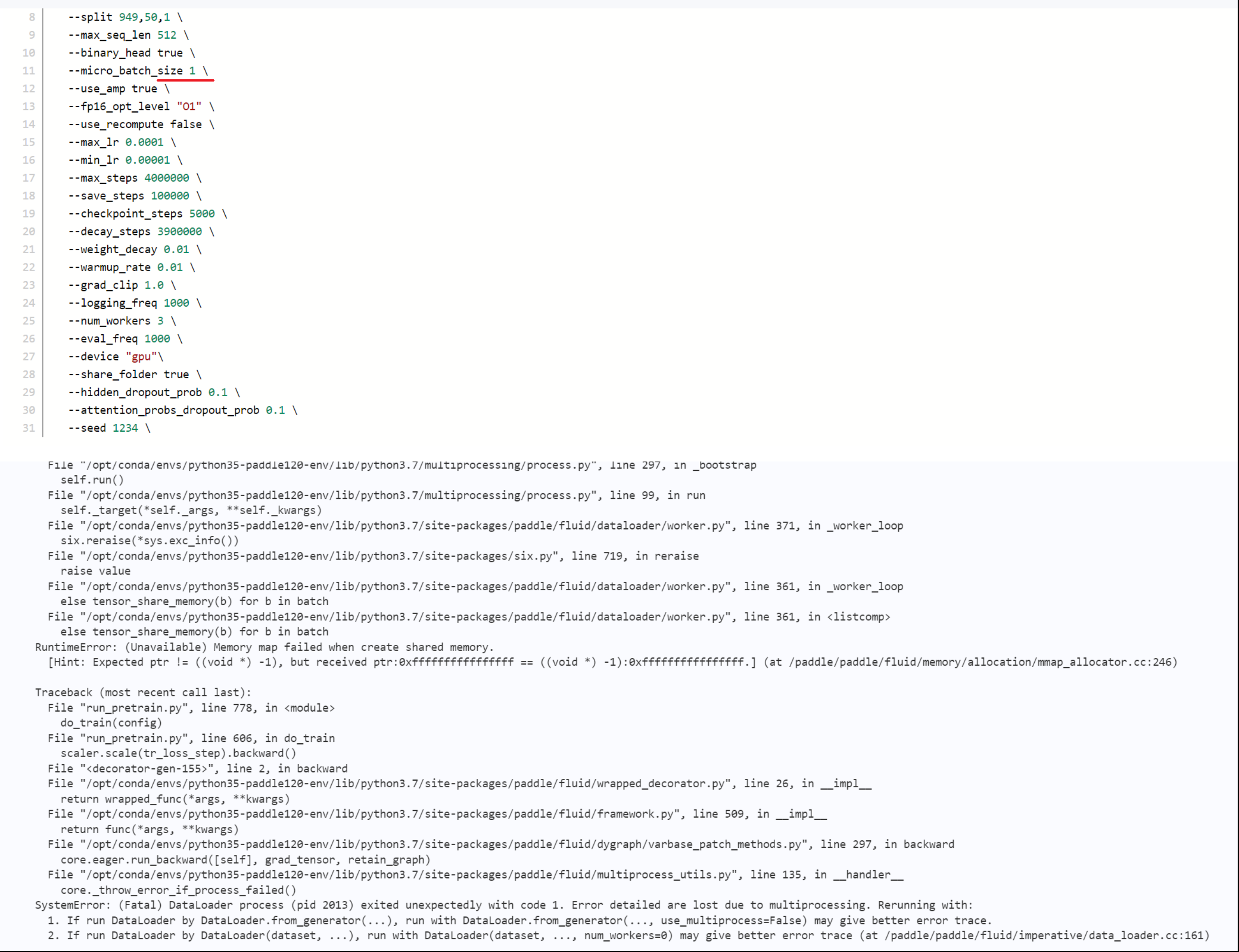1239x952 pixels.
Task: Select the run_pretrain.py line 778 entry
Action: pos(191,707)
